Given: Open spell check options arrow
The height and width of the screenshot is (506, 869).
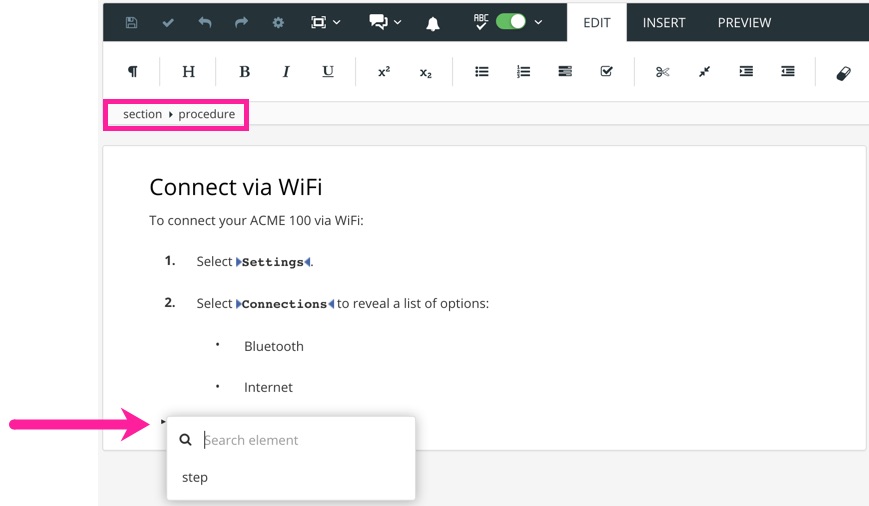Looking at the screenshot, I should [x=539, y=22].
